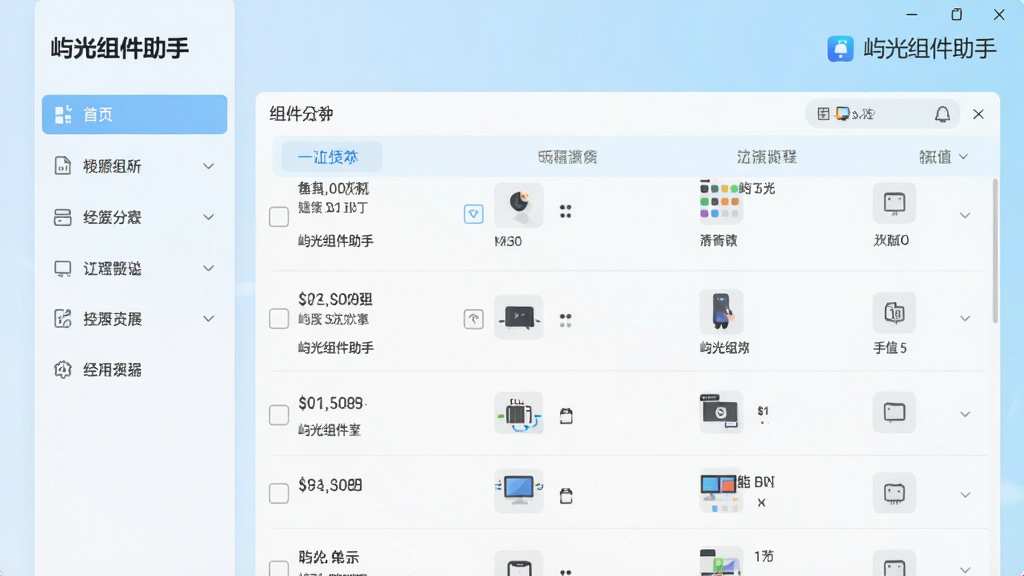Click the smiling screen icon in blue monitor row
Screen dimensions: 1024x576
click(x=894, y=493)
